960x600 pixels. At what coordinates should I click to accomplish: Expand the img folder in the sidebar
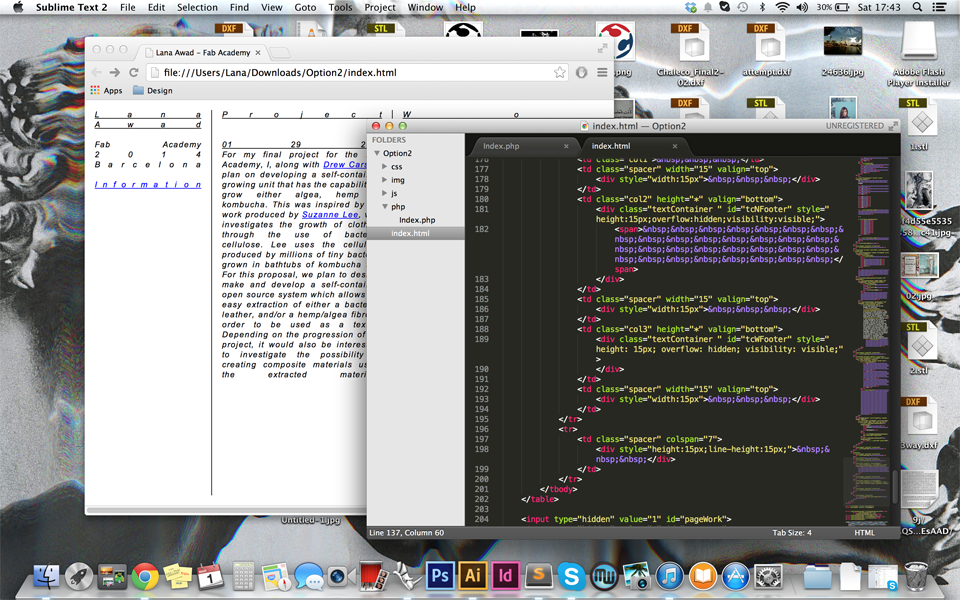(x=384, y=180)
